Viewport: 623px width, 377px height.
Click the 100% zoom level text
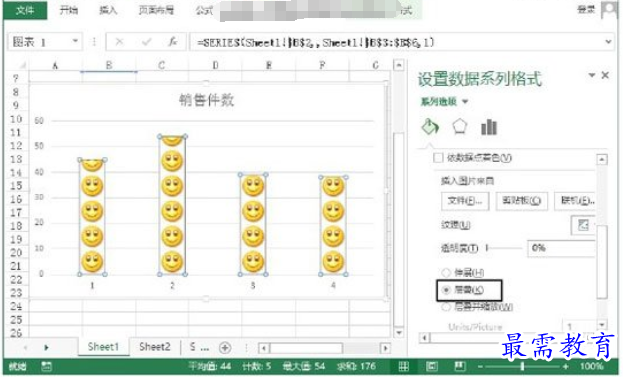pyautogui.click(x=592, y=366)
